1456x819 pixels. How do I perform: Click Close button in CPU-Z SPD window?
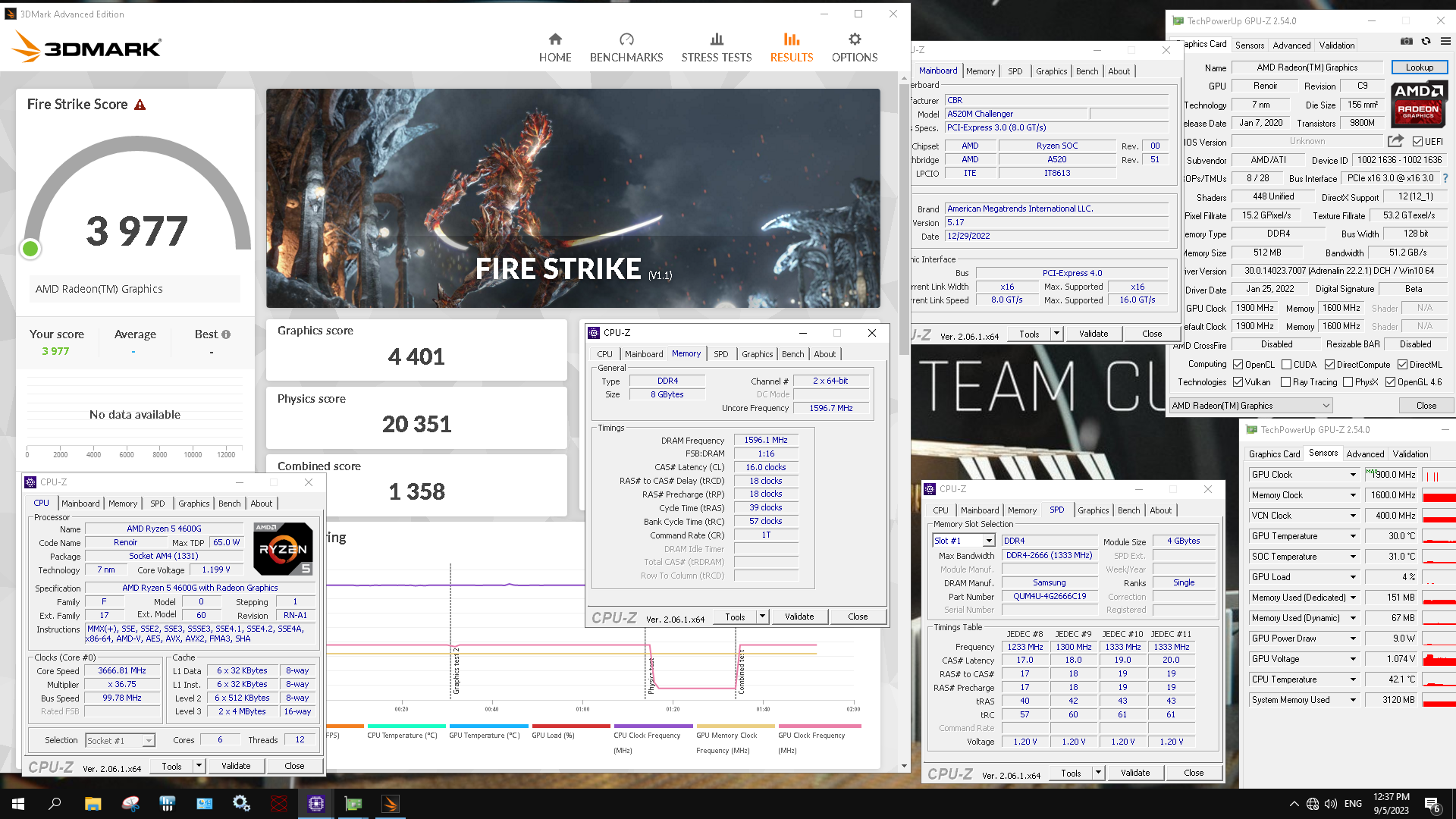[x=1194, y=773]
